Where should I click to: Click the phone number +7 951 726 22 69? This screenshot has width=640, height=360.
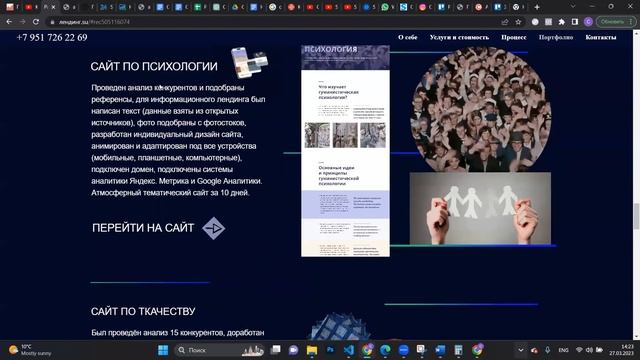point(52,38)
